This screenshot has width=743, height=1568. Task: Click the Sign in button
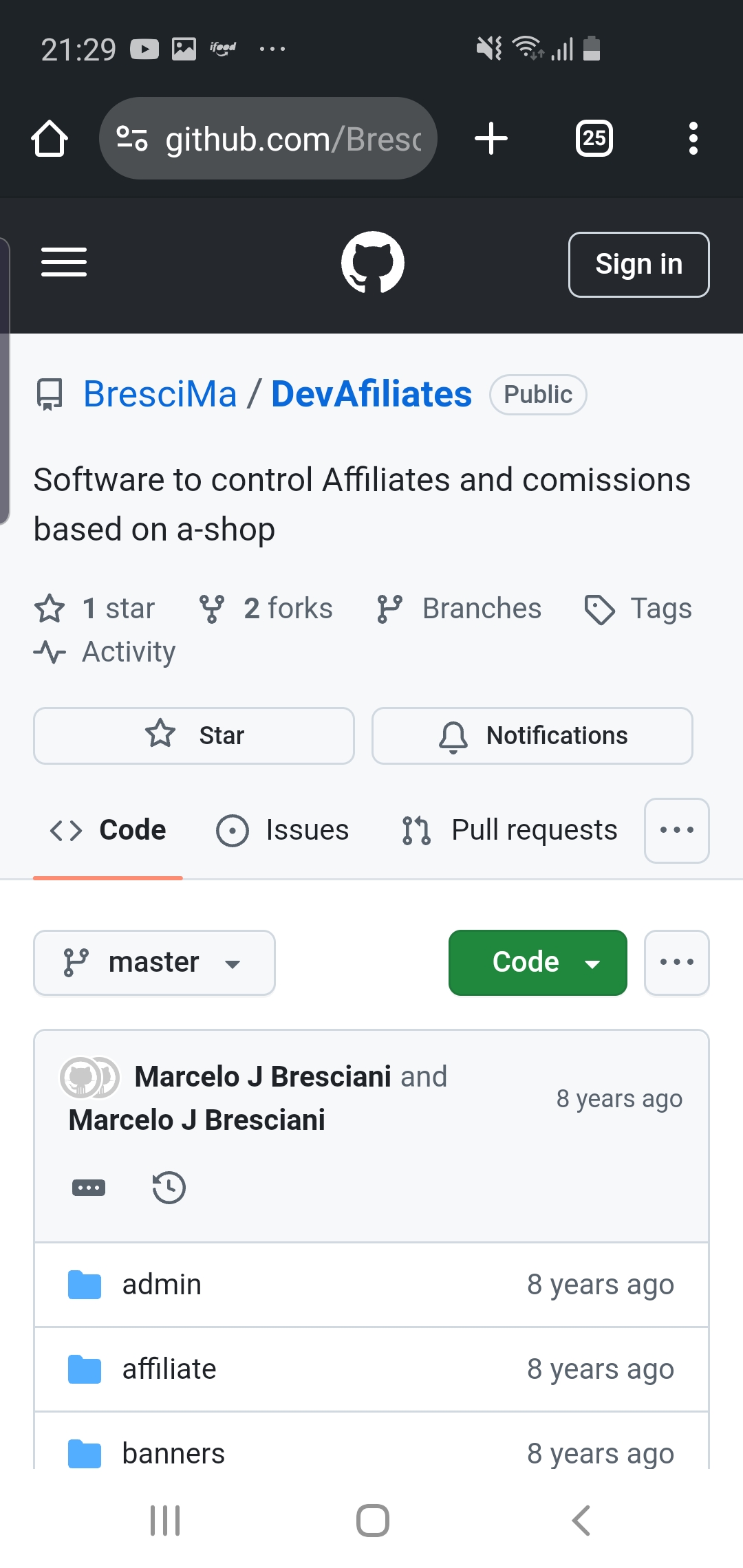tap(639, 264)
